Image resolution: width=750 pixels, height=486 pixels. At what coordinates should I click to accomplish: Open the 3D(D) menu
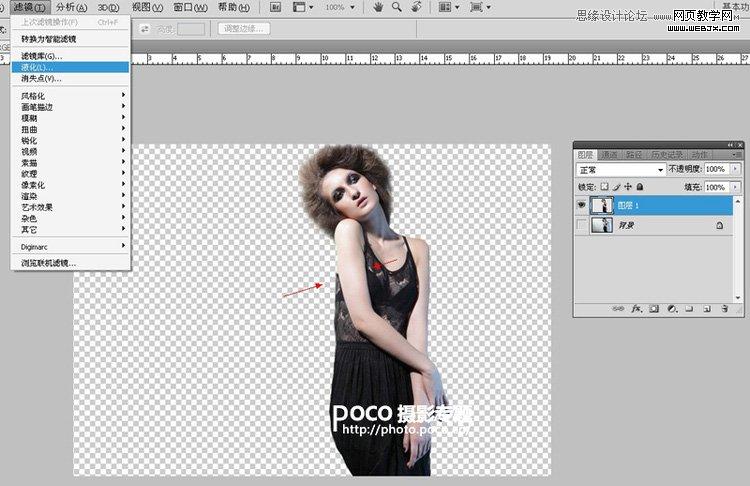coord(109,8)
